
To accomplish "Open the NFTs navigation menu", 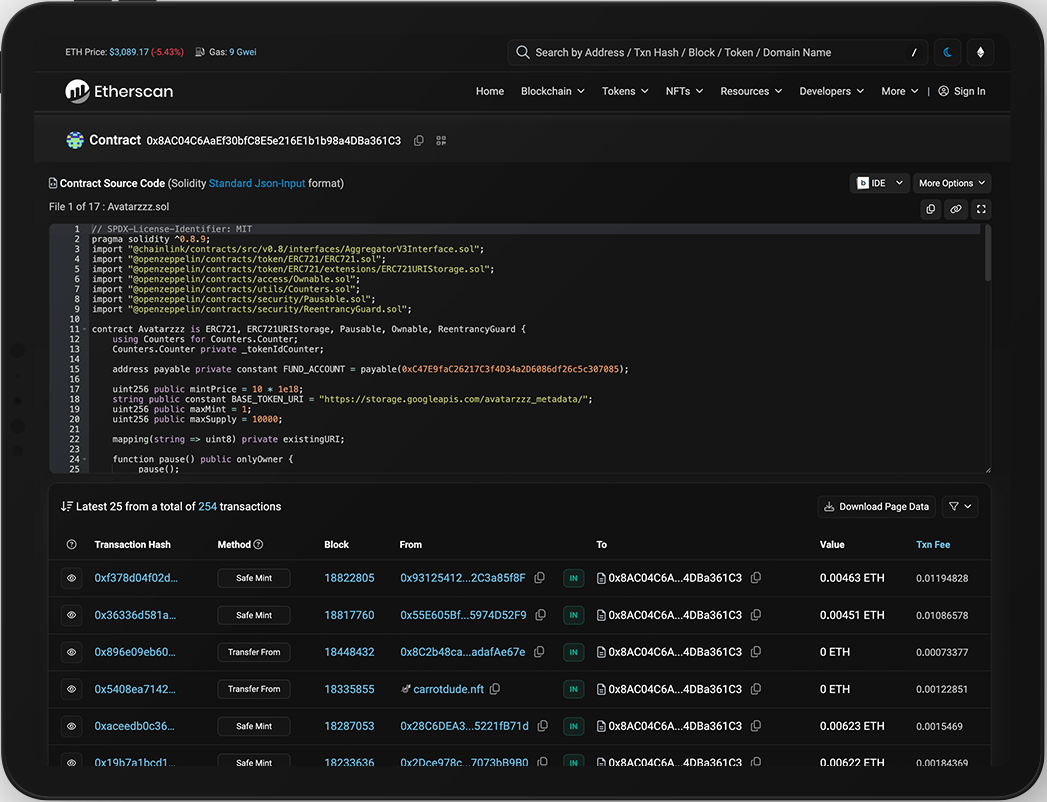I will 684,91.
